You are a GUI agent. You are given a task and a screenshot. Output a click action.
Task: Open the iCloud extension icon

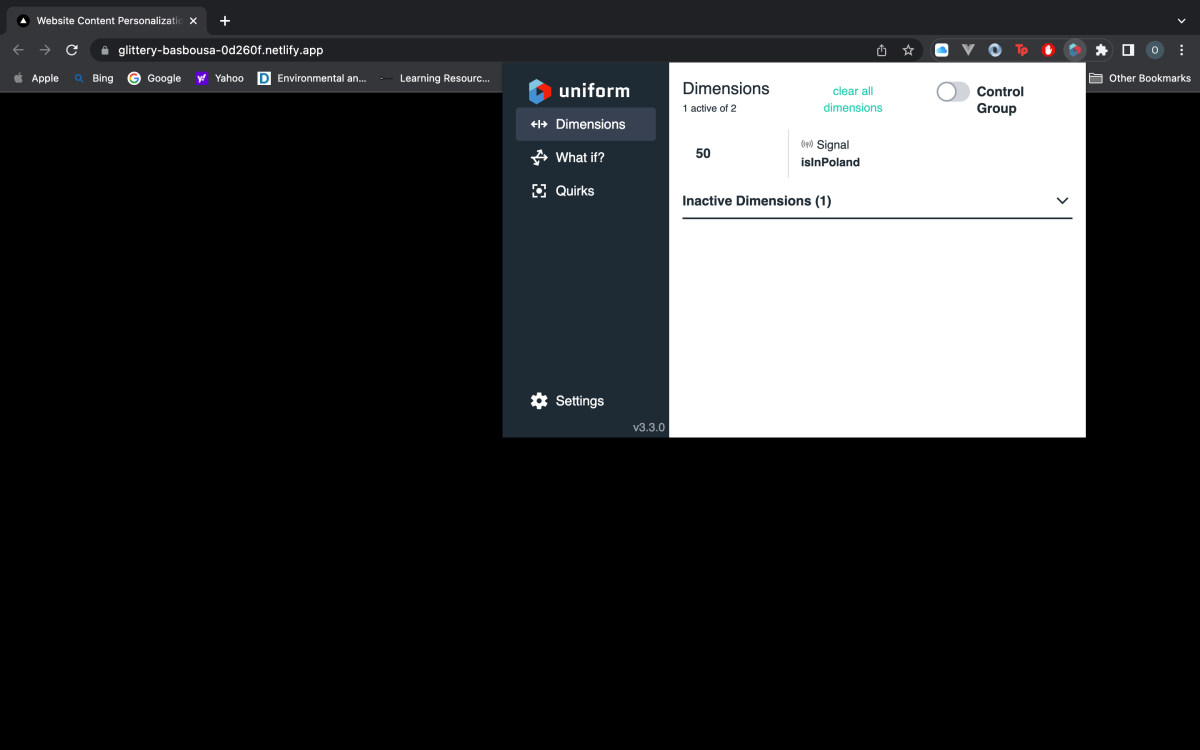941,50
